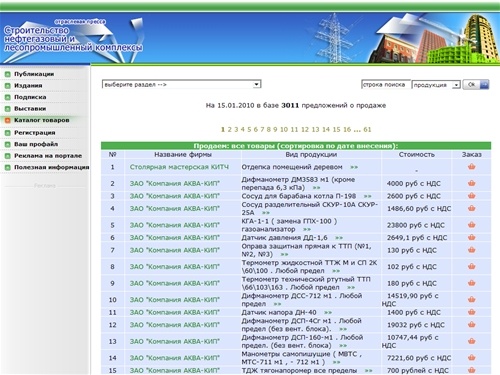Go to Подписка section

[x=30, y=97]
